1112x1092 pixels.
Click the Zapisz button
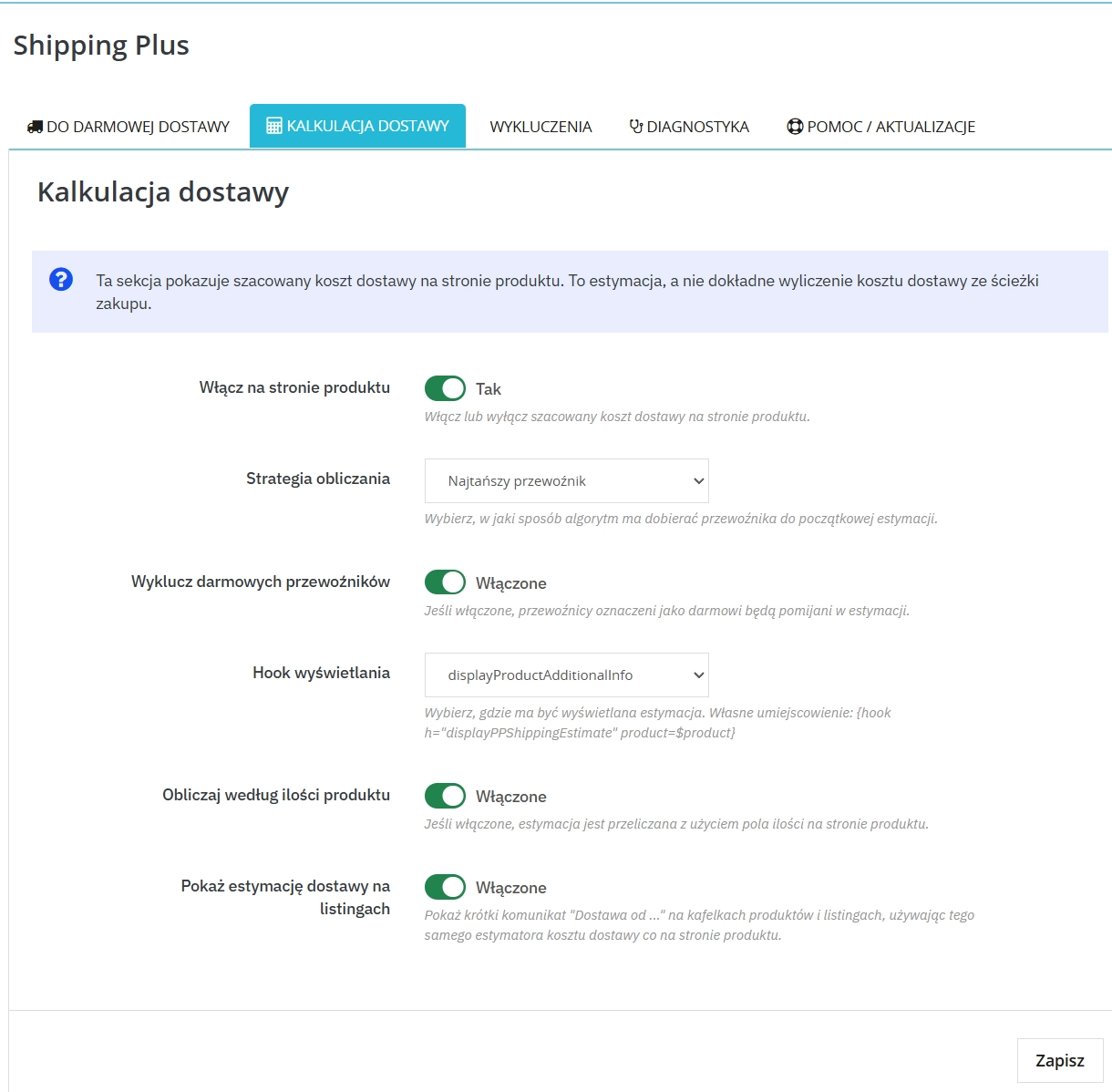[1059, 1060]
